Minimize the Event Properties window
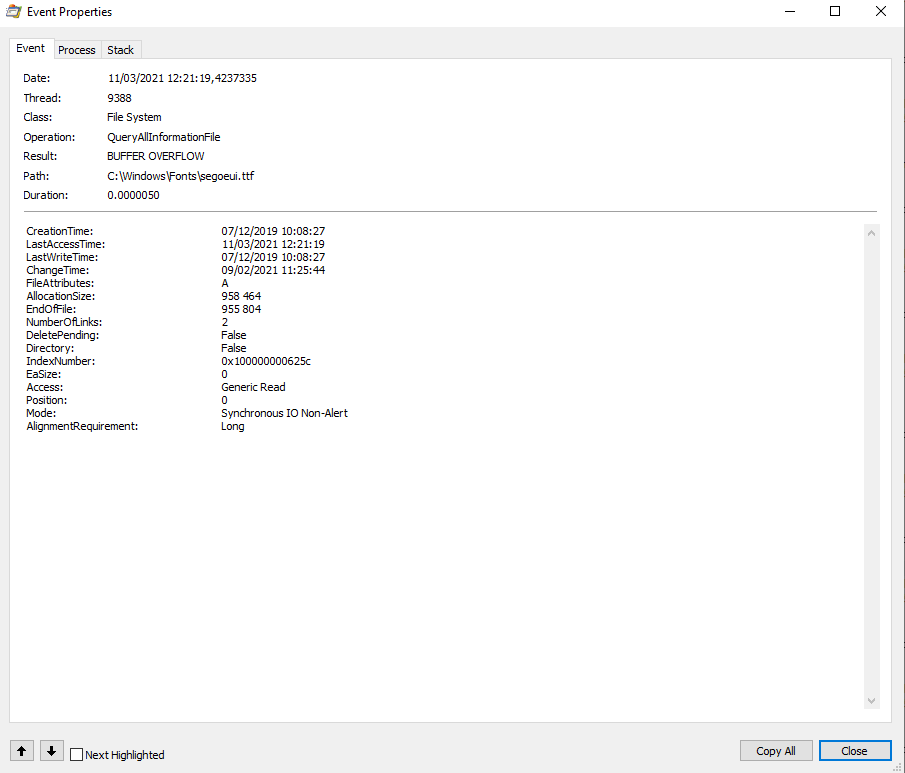This screenshot has height=773, width=905. pyautogui.click(x=790, y=12)
